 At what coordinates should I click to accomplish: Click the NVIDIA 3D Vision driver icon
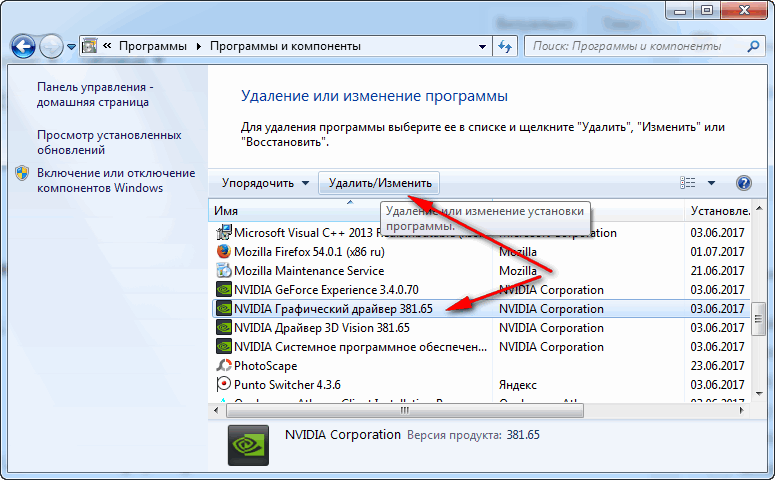224,327
